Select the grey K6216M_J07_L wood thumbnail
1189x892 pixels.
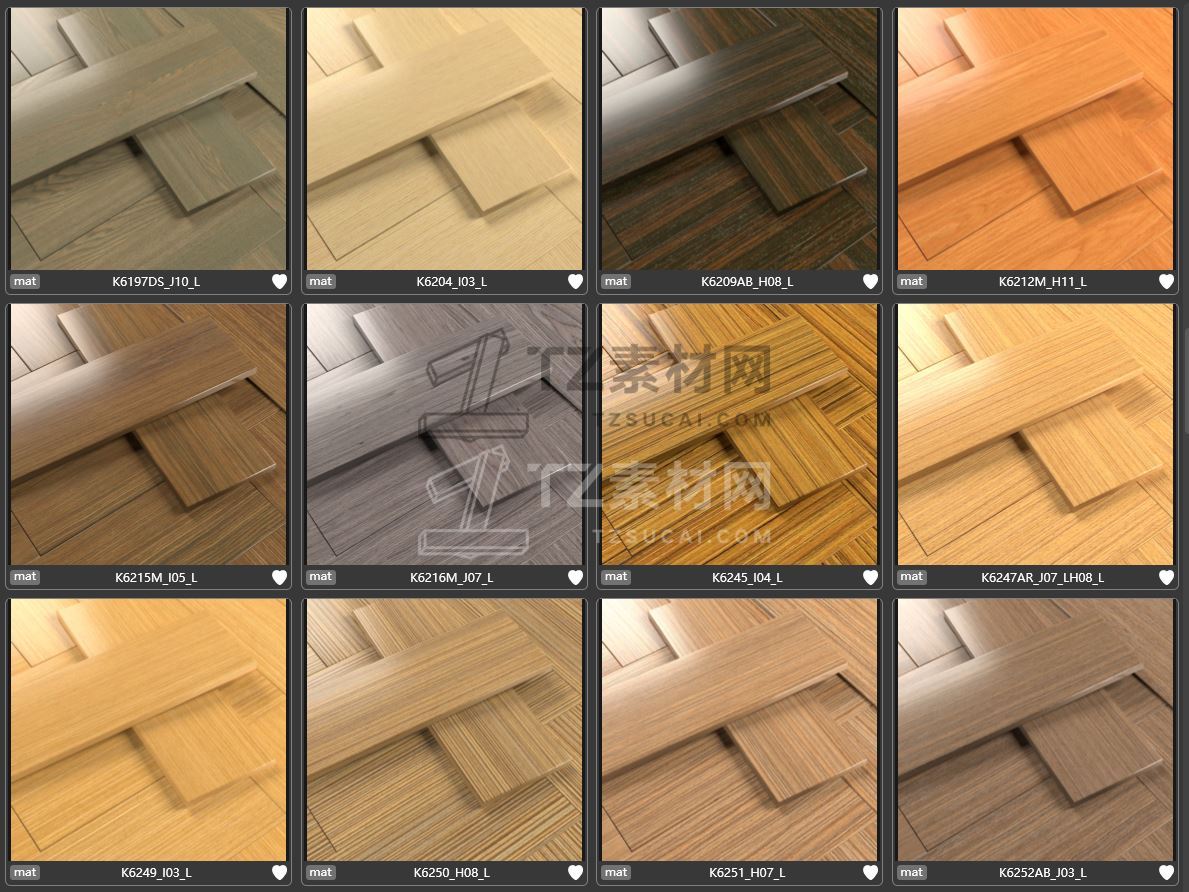coord(444,435)
